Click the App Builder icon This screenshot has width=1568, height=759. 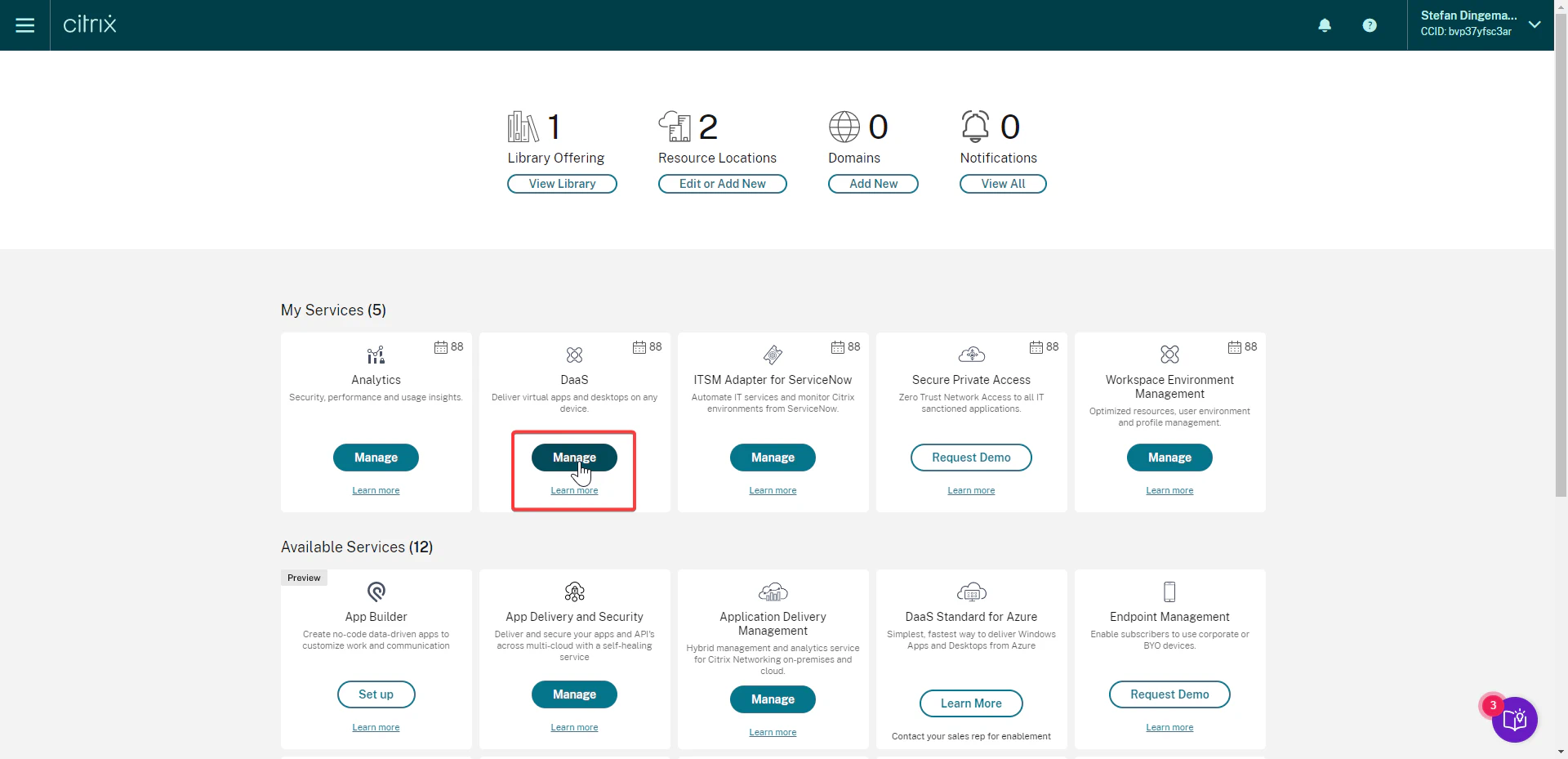coord(376,592)
